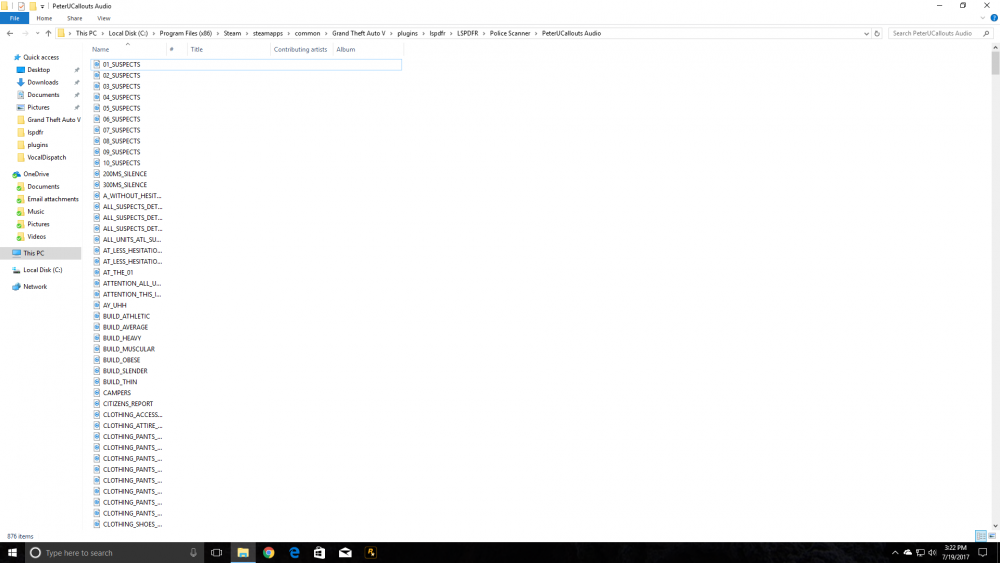Open the Windows Start menu

11,553
